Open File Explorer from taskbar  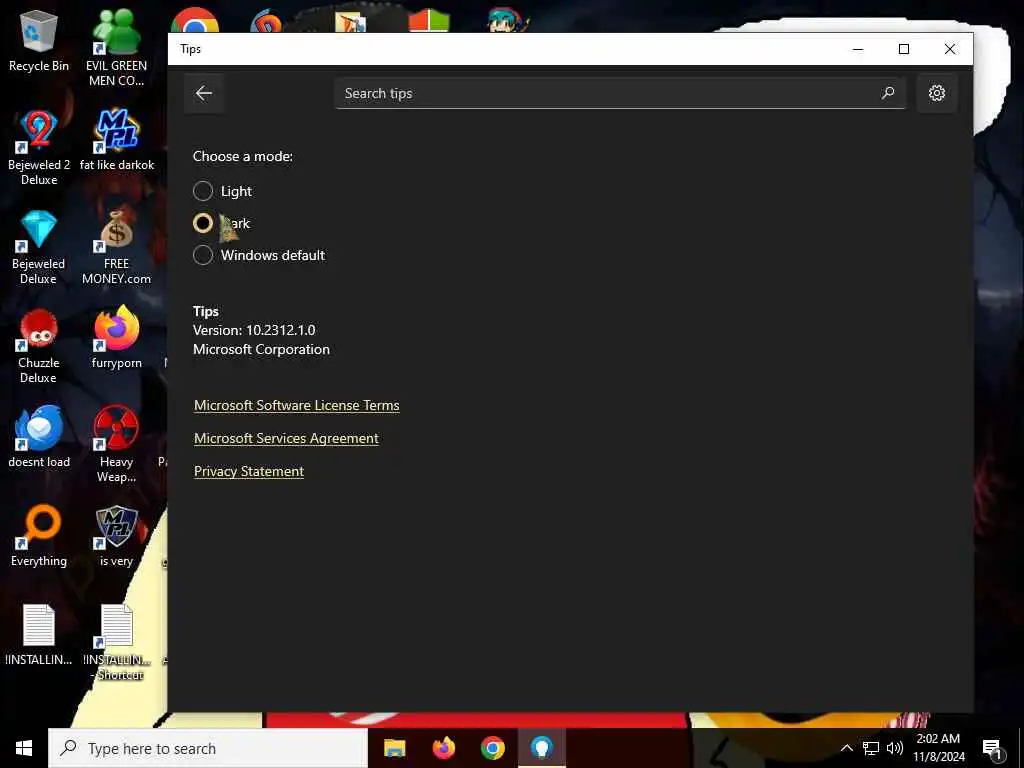click(x=394, y=748)
